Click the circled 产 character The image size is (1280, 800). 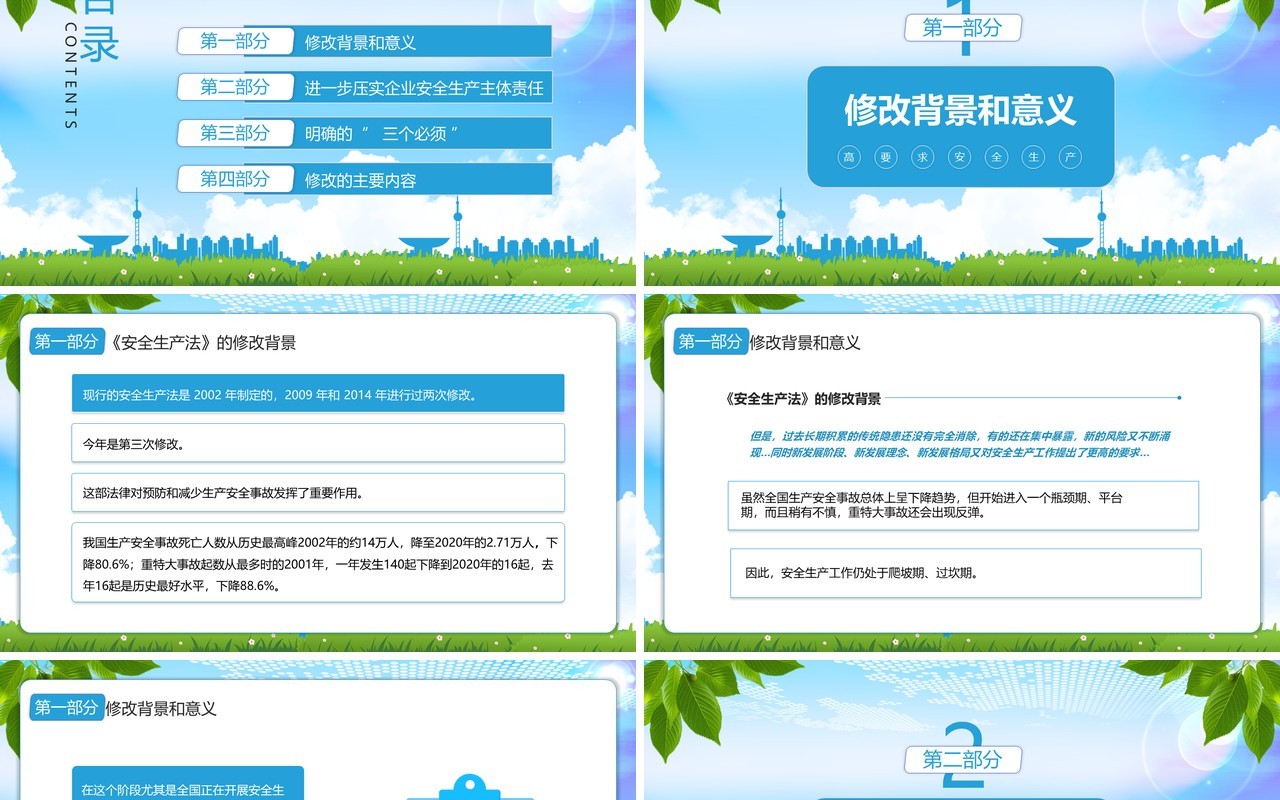pos(1070,157)
